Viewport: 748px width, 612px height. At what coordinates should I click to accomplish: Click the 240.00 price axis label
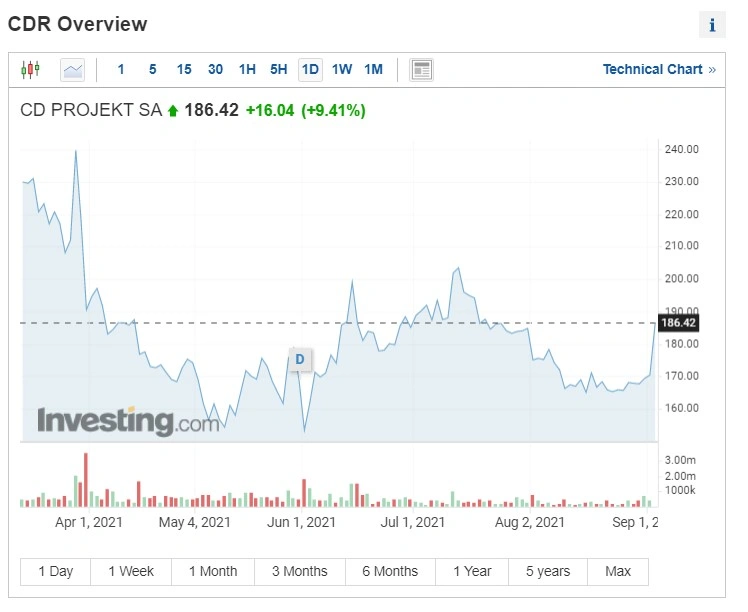682,149
